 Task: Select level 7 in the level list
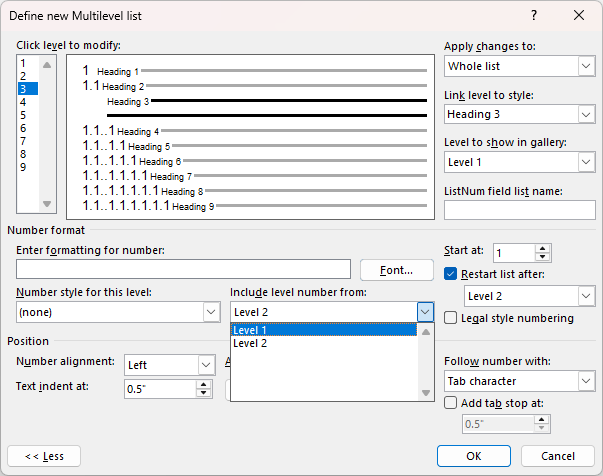click(27, 141)
